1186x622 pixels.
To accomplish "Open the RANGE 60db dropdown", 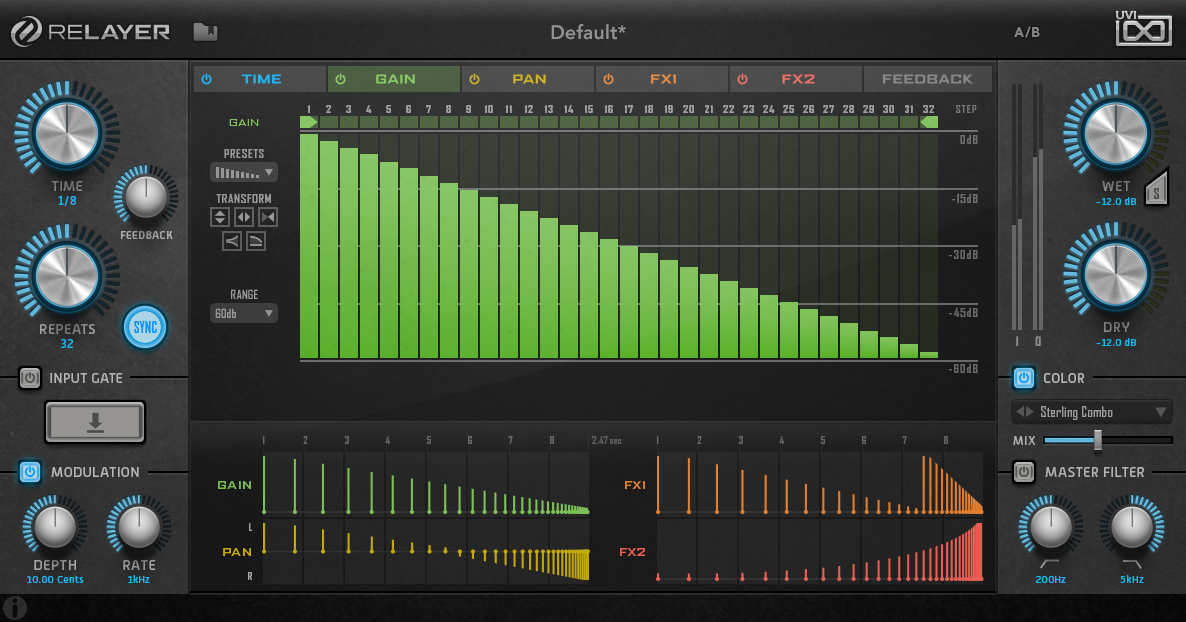I will click(x=244, y=313).
